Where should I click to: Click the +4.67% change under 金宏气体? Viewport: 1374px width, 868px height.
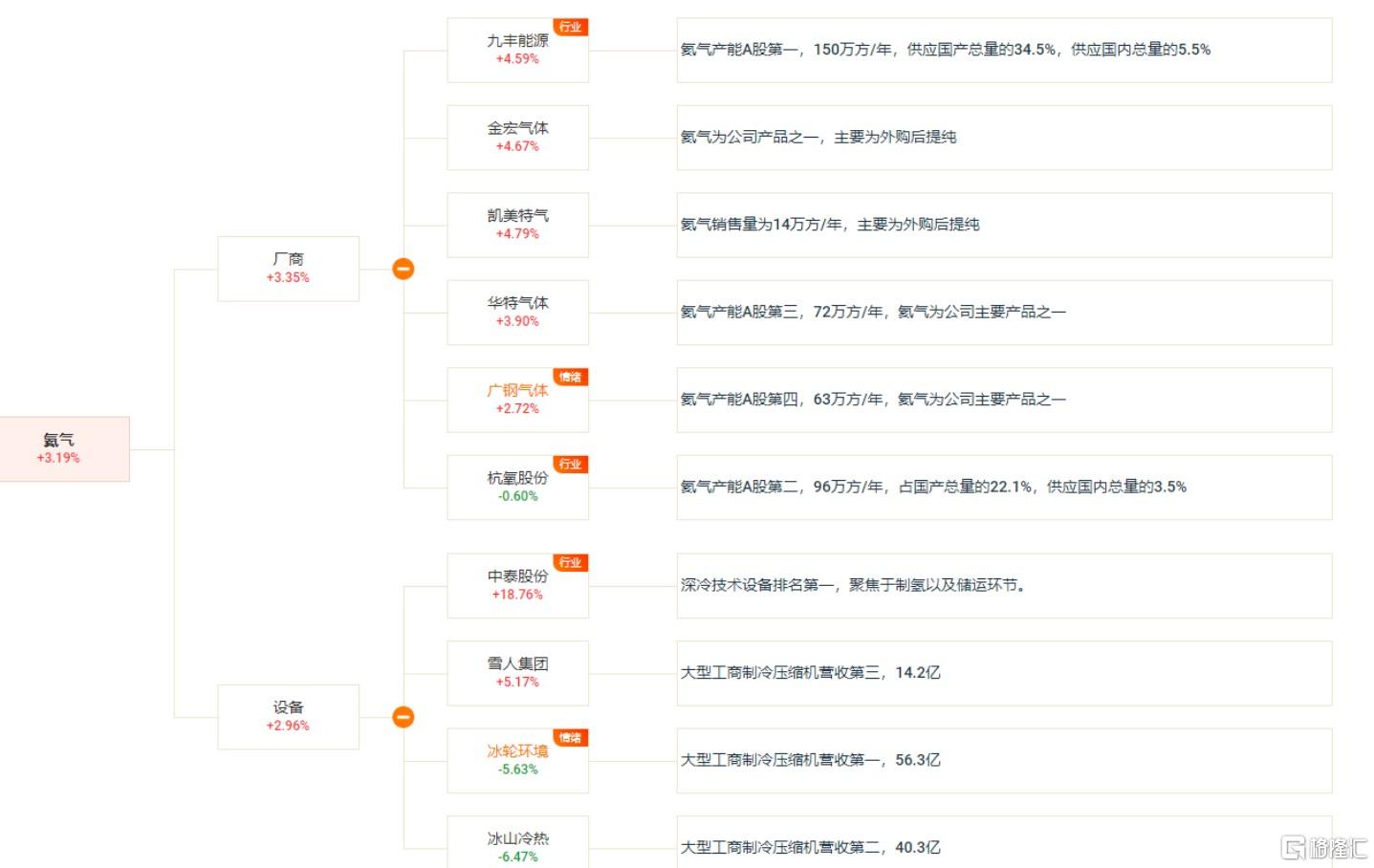click(517, 146)
